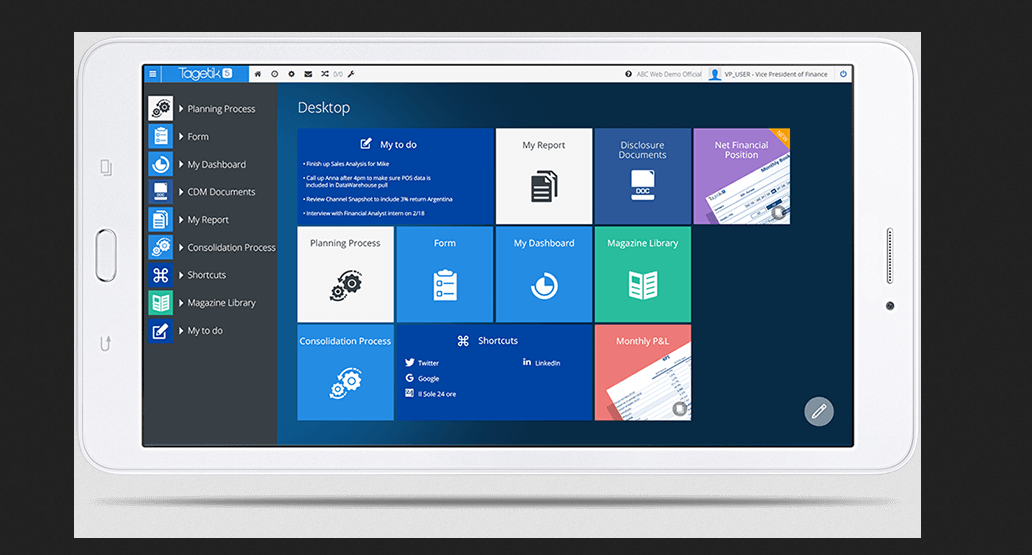Select My to do sidebar item
Viewport: 1032px width, 555px height.
[x=205, y=331]
